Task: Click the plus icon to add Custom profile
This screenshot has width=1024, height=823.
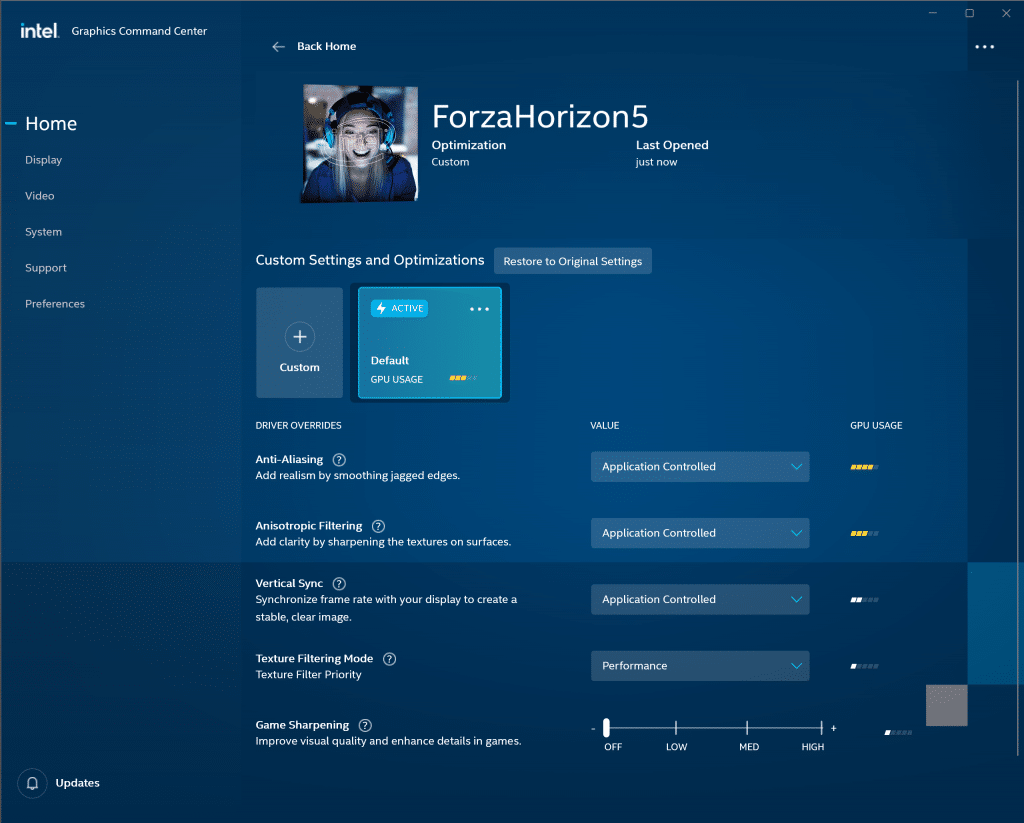Action: click(x=300, y=336)
